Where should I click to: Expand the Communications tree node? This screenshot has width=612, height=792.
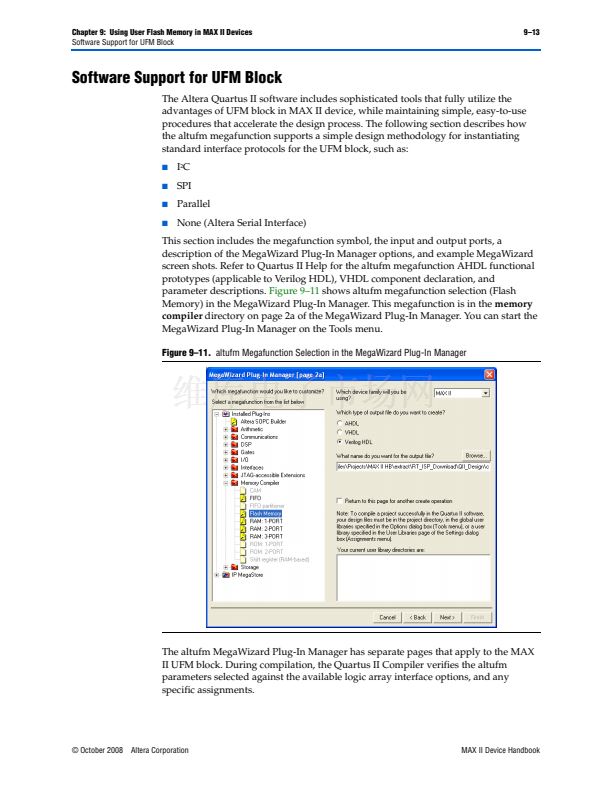[226, 437]
